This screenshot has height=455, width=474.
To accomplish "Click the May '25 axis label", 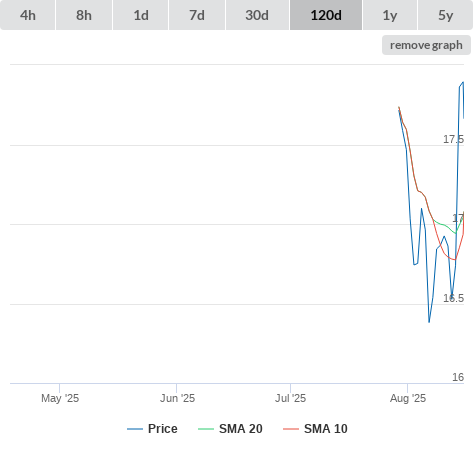I will [x=60, y=398].
